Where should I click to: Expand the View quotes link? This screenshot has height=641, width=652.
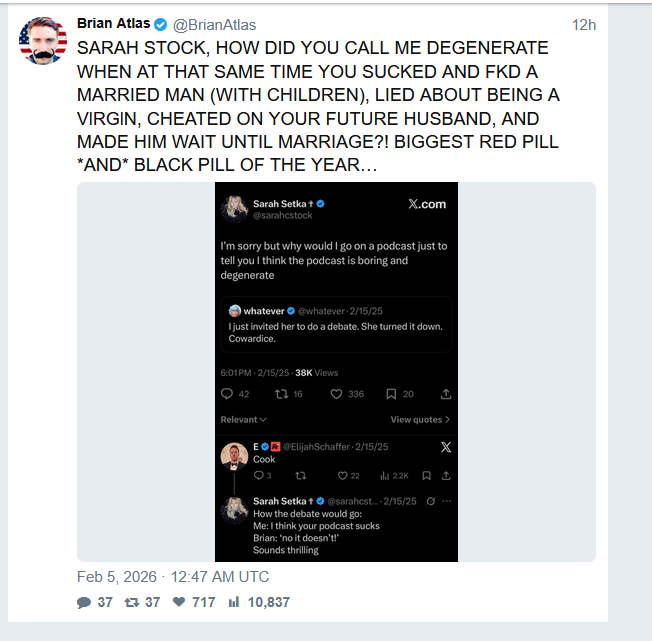coord(420,420)
